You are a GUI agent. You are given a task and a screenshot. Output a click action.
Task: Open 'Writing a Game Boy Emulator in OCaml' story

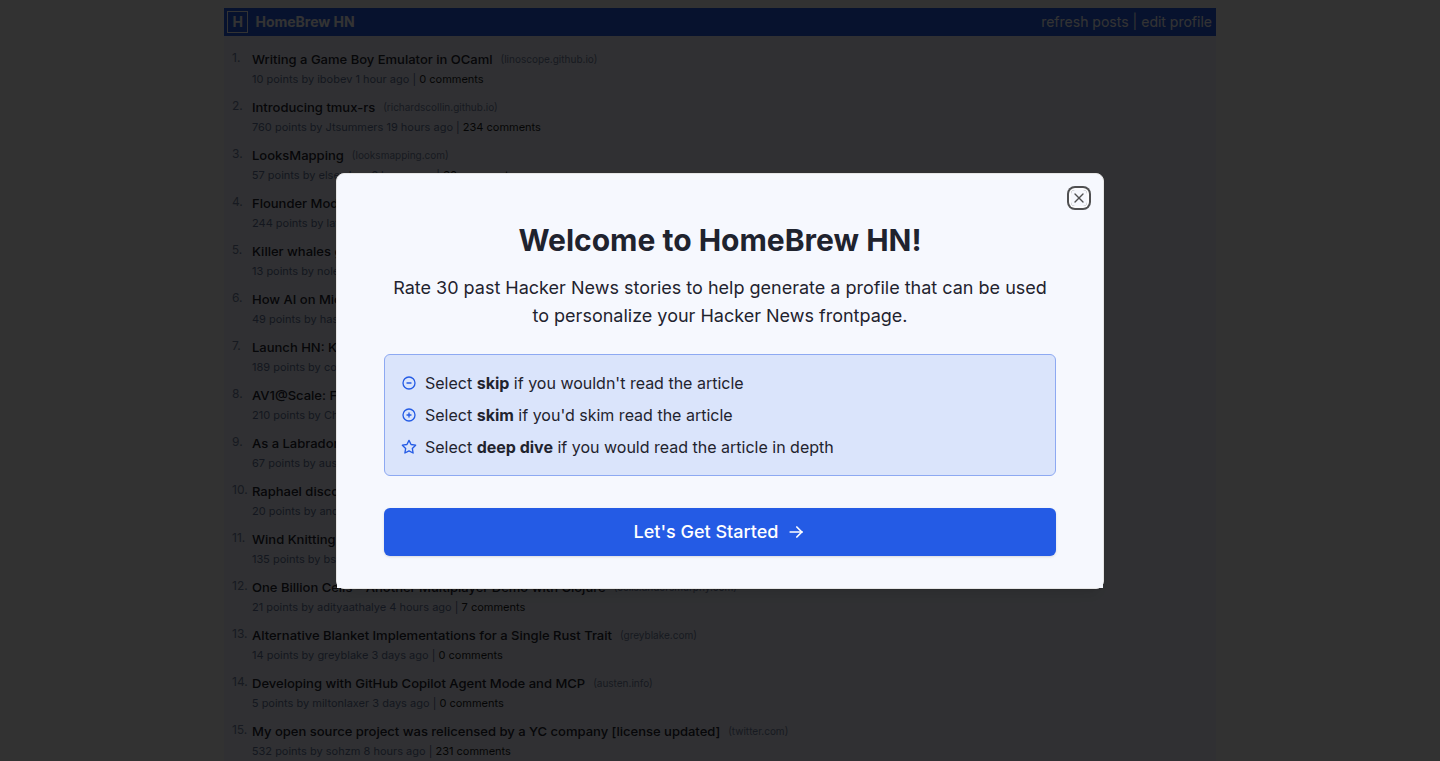pos(372,60)
